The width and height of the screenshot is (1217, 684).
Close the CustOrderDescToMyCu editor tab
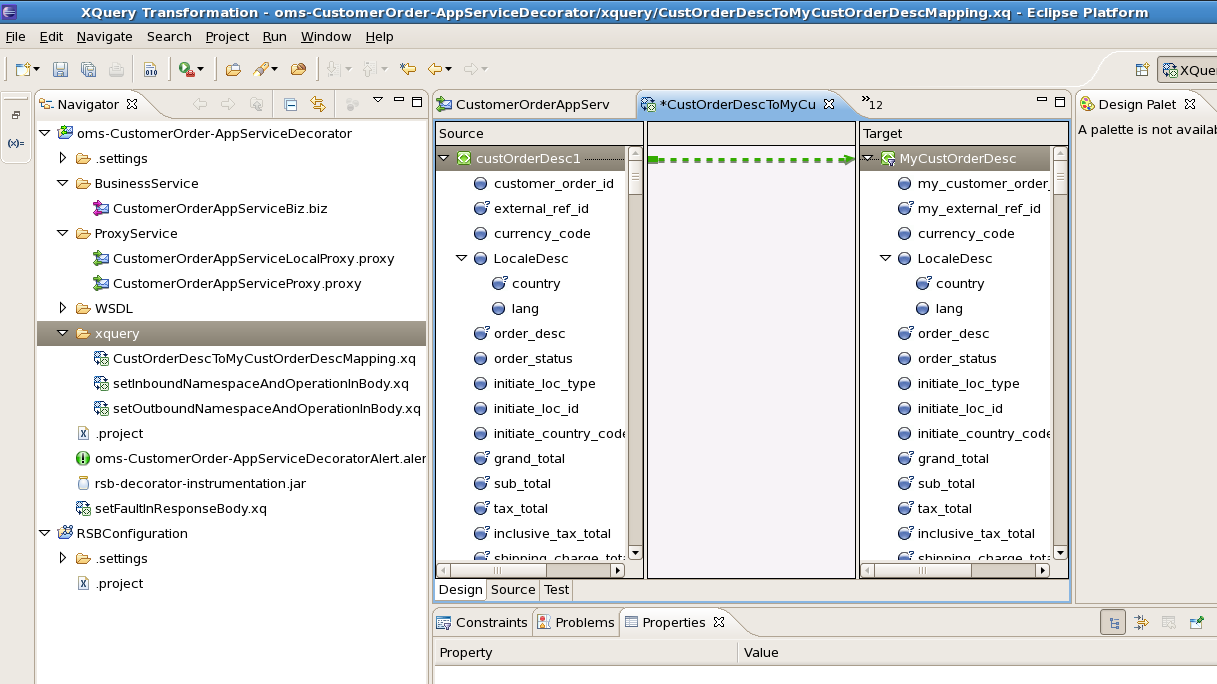pyautogui.click(x=829, y=104)
